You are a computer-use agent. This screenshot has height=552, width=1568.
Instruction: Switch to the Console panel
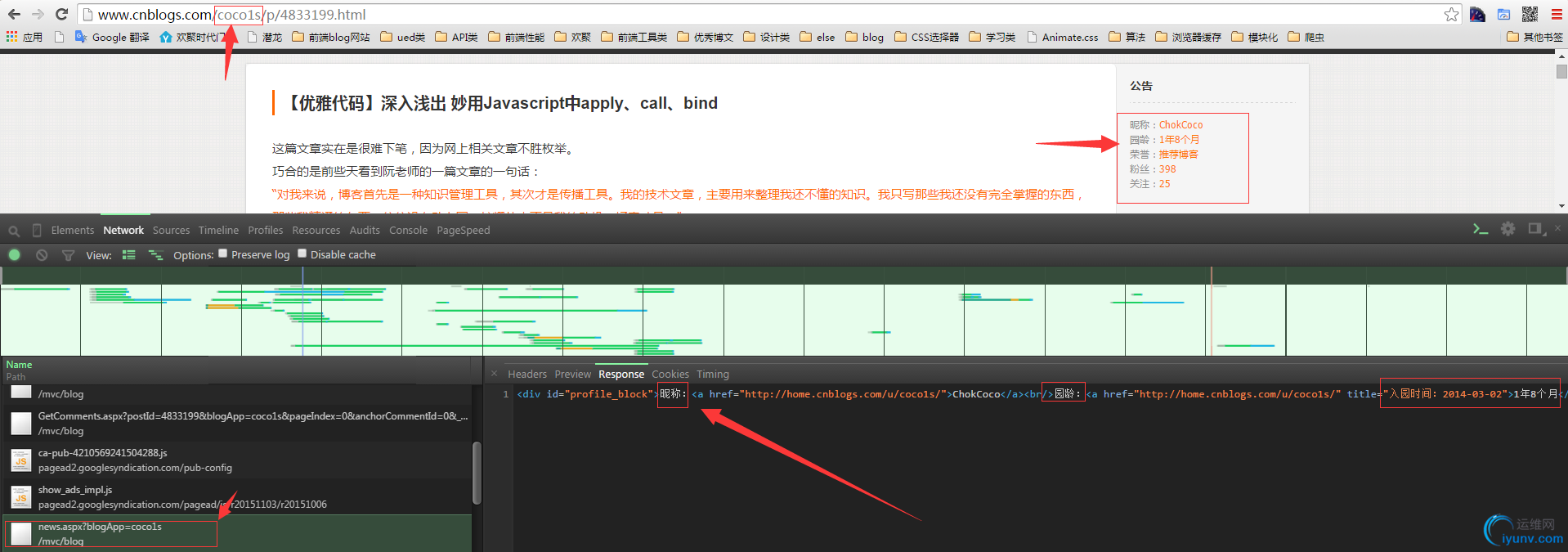coord(409,231)
